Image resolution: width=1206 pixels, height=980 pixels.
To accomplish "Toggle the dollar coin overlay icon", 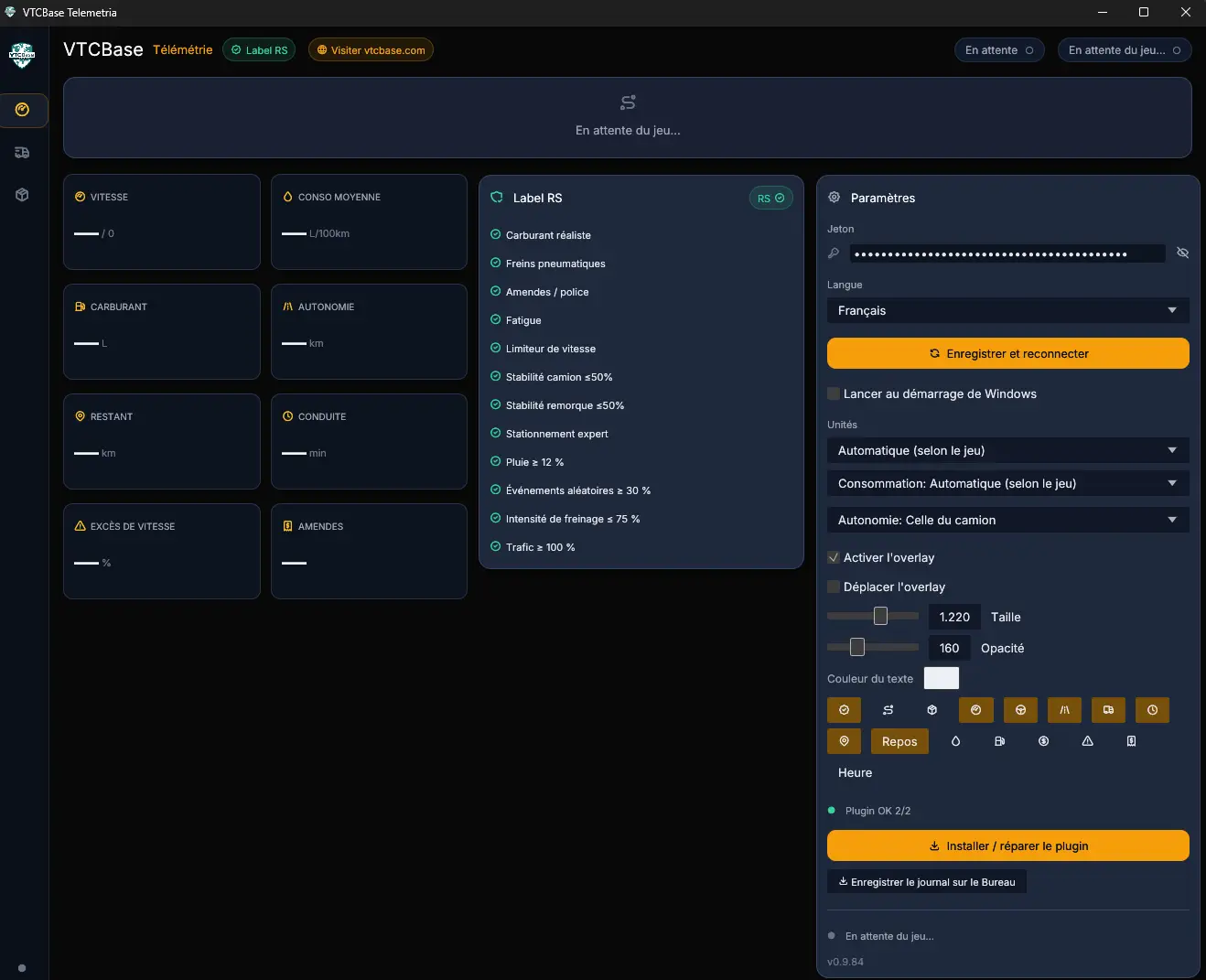I will click(x=1043, y=741).
